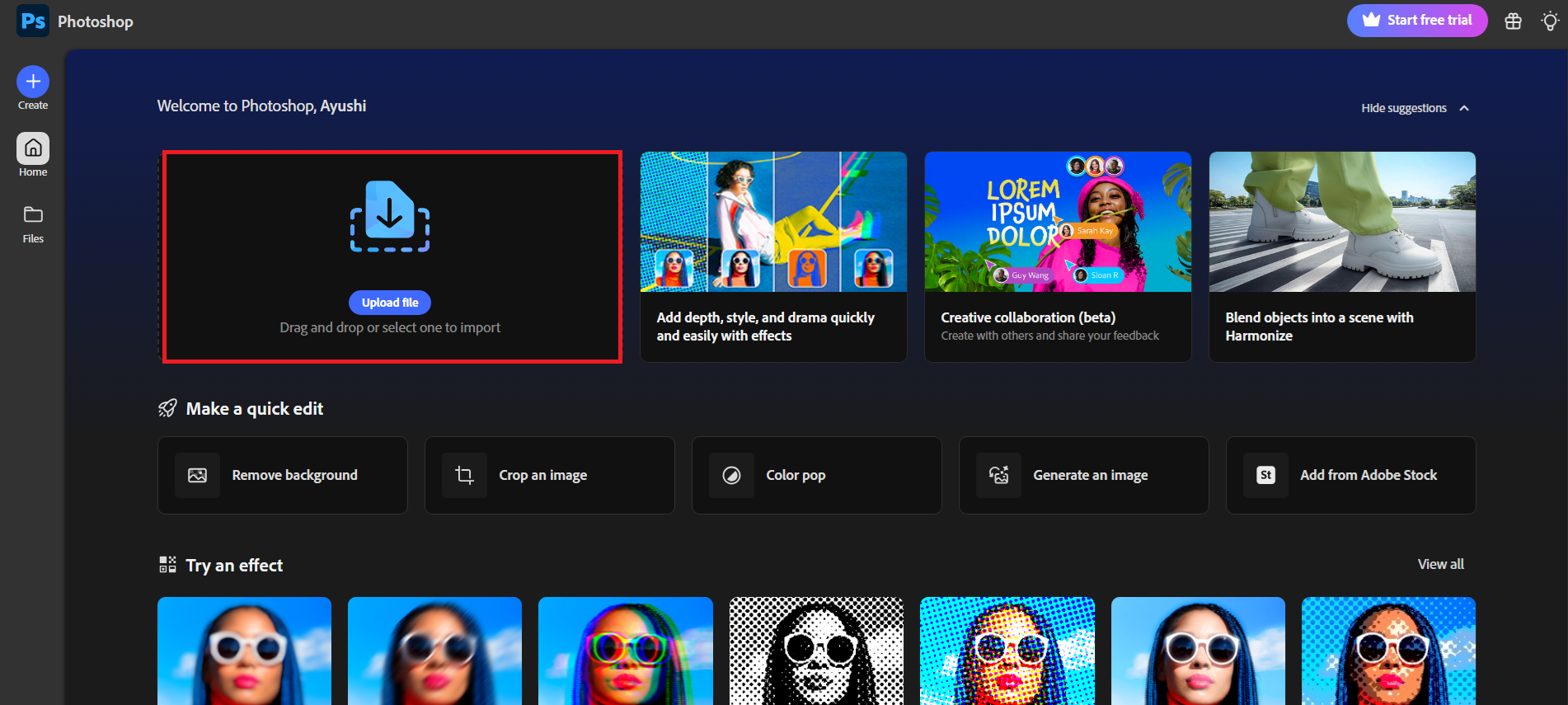This screenshot has height=705, width=1568.
Task: Open the Creative collaboration (beta) card
Action: point(1058,256)
